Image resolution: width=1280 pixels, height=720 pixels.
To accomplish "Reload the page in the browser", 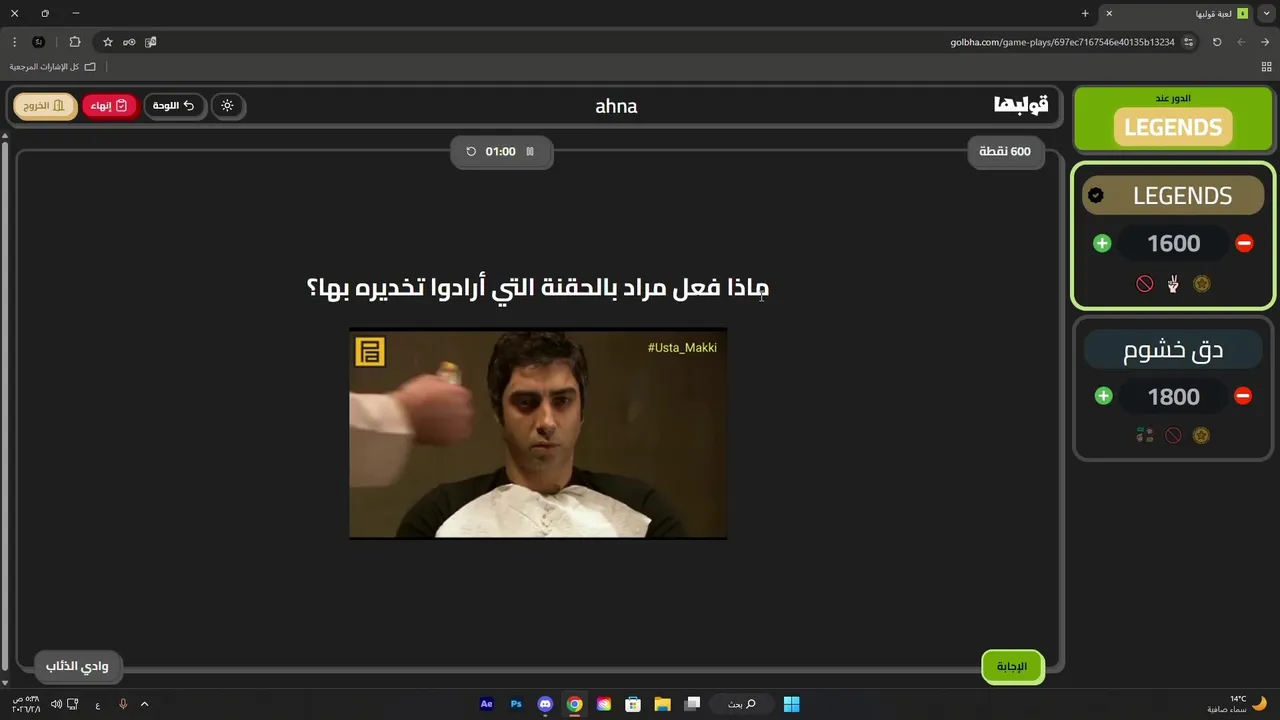I will tap(1217, 42).
